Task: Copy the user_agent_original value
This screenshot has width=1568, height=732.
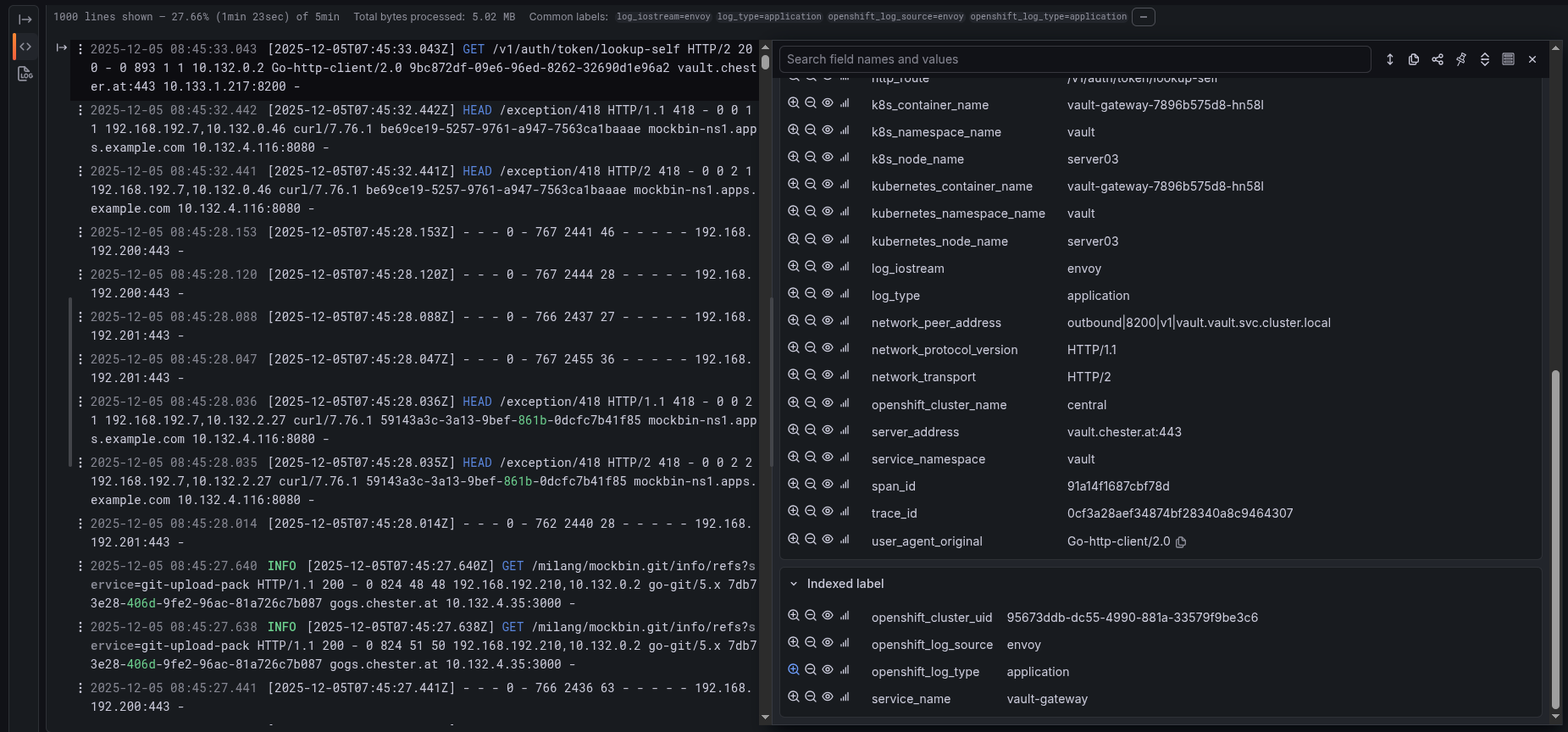Action: click(x=1181, y=542)
